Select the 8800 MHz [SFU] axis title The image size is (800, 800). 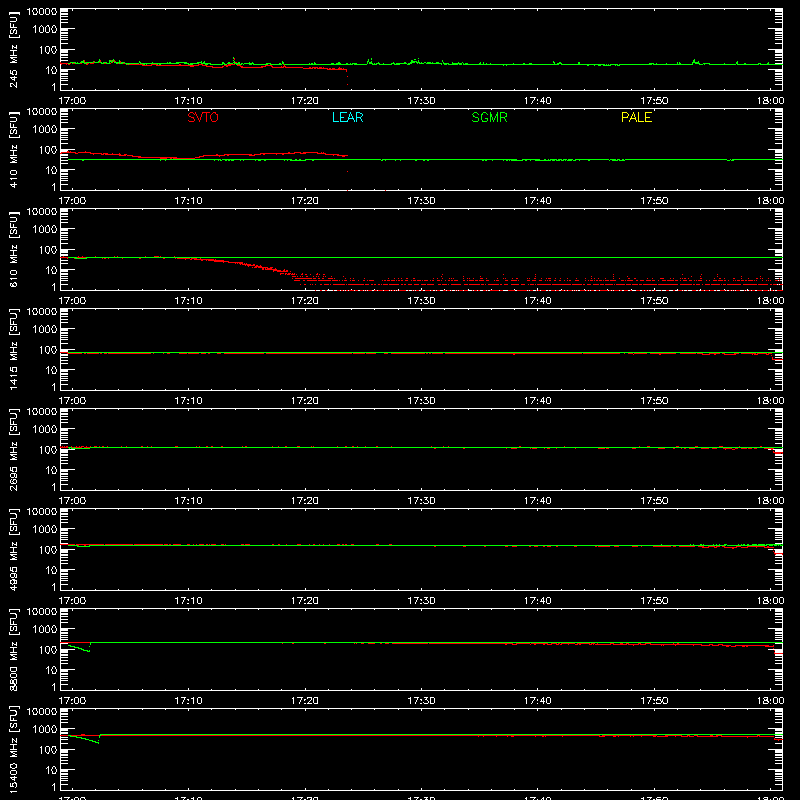[x=13, y=649]
